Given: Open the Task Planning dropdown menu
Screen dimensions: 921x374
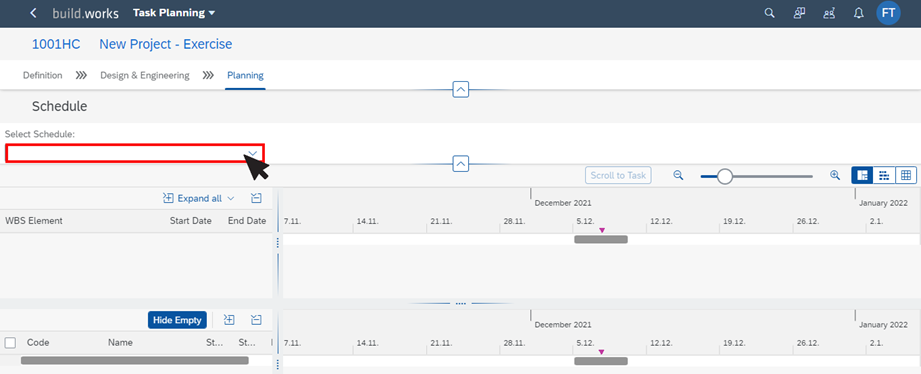Looking at the screenshot, I should [x=174, y=13].
